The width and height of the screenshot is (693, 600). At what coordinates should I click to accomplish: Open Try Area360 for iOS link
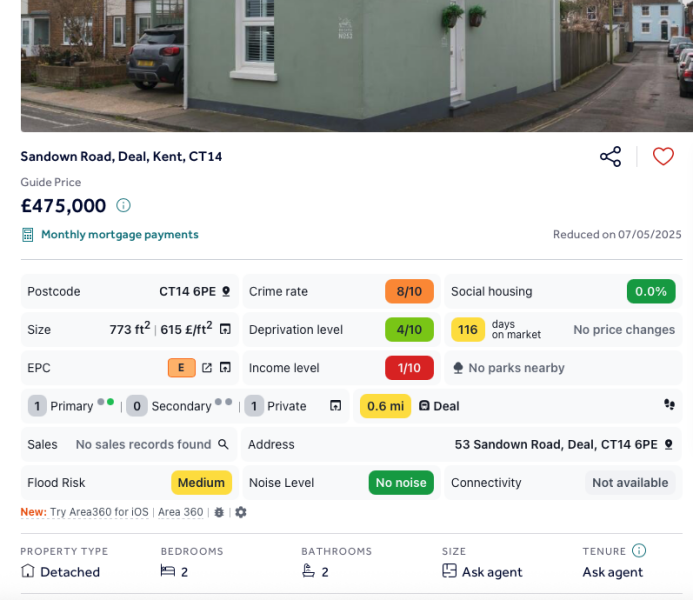(99, 512)
